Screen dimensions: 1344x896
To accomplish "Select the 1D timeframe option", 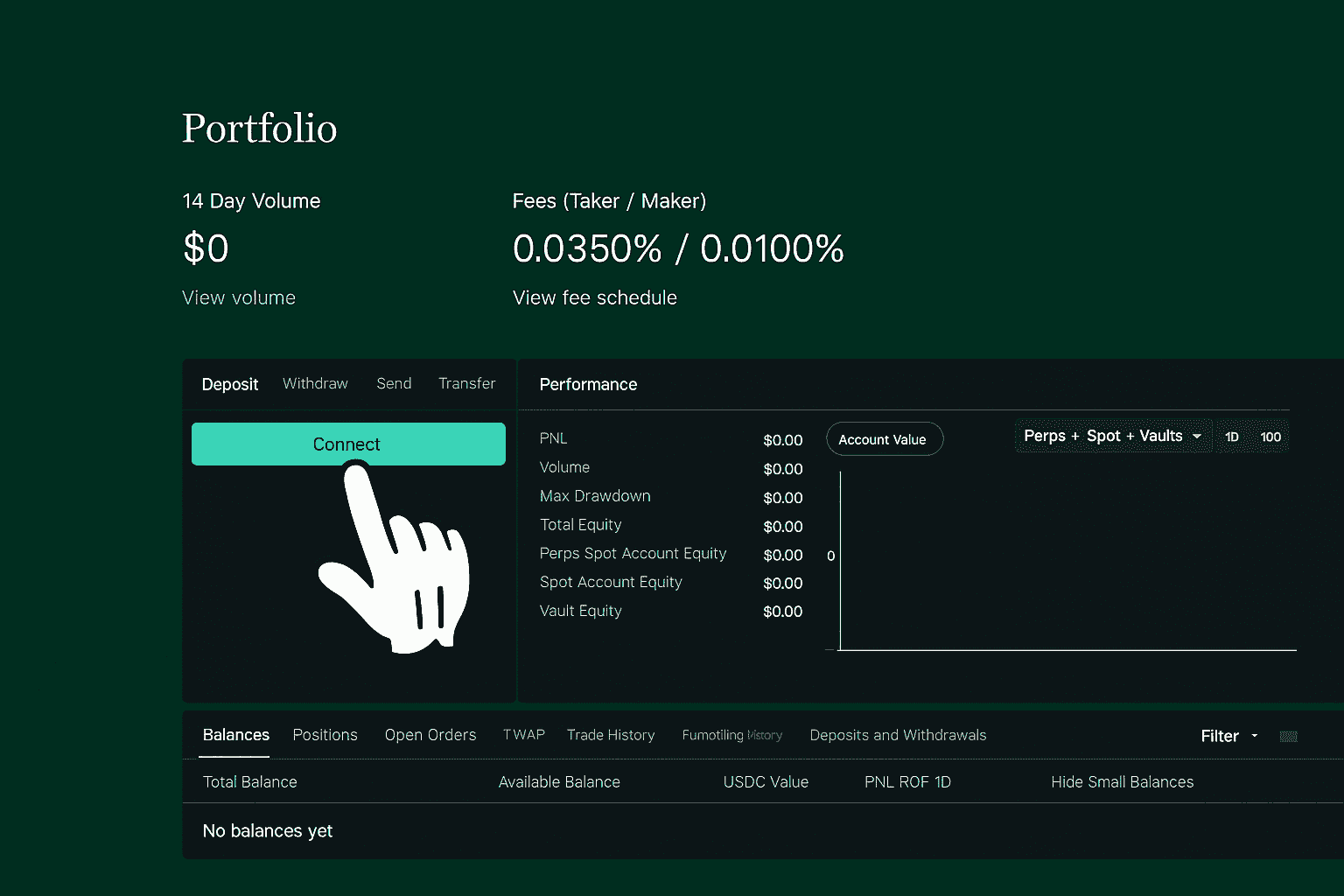I will (1231, 436).
